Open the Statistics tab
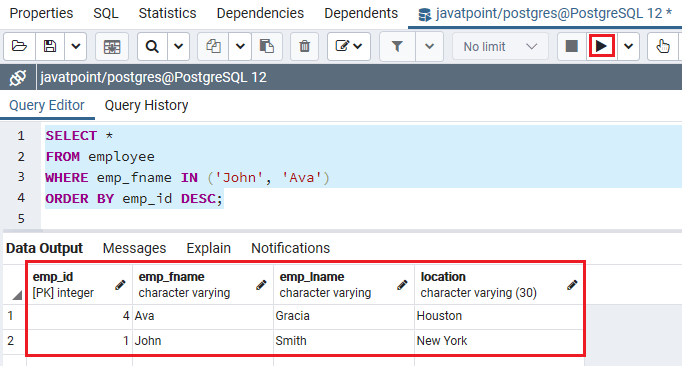This screenshot has width=682, height=366. tap(167, 13)
